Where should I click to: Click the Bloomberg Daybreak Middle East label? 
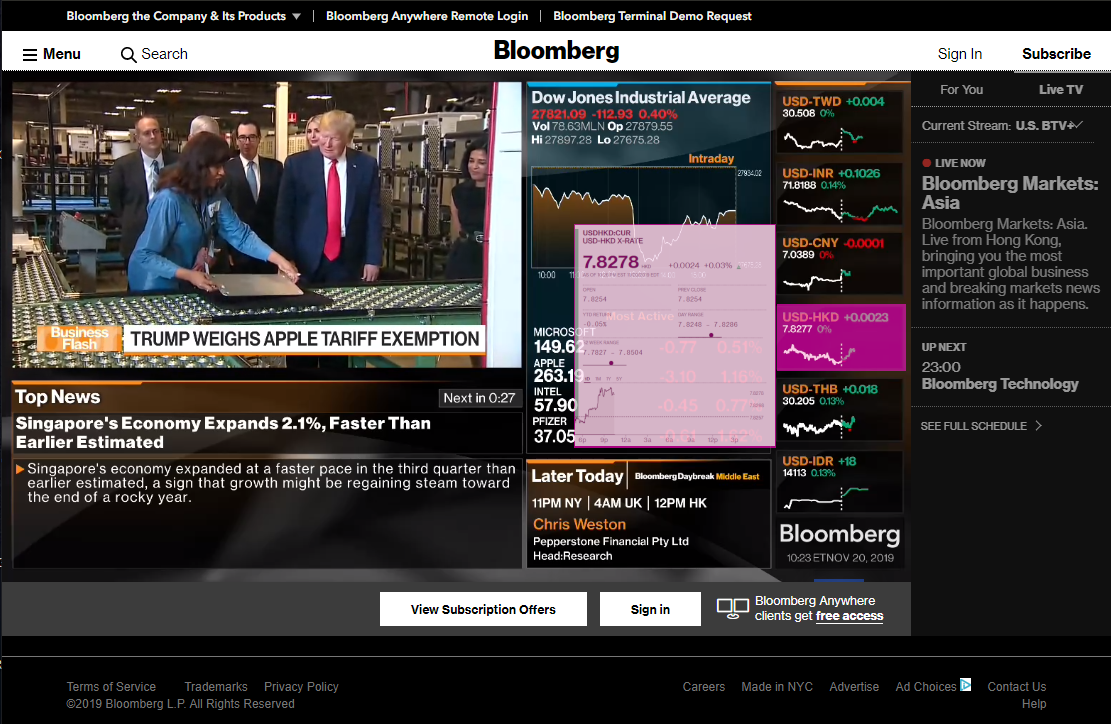(697, 476)
